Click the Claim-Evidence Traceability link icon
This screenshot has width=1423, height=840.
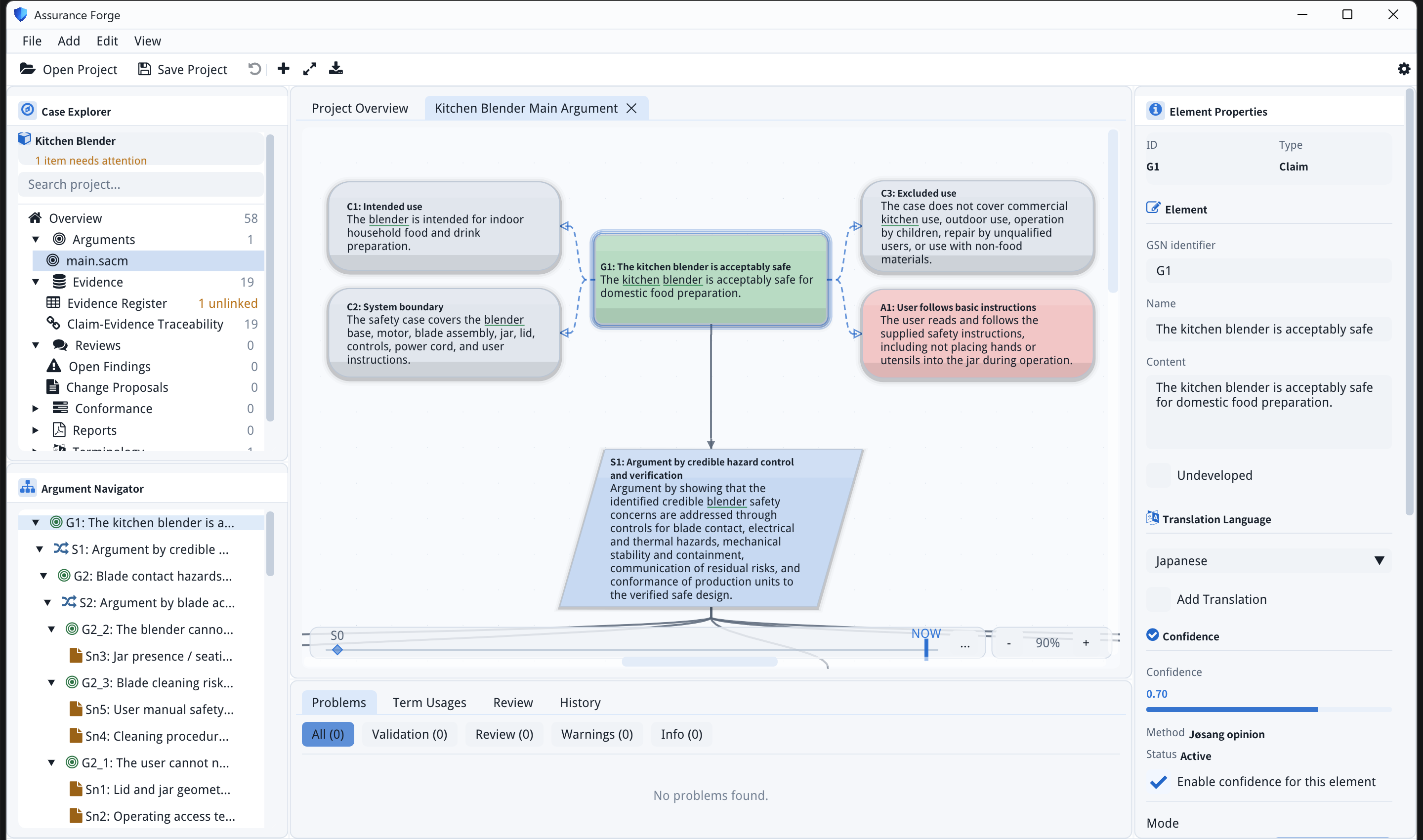(x=53, y=323)
